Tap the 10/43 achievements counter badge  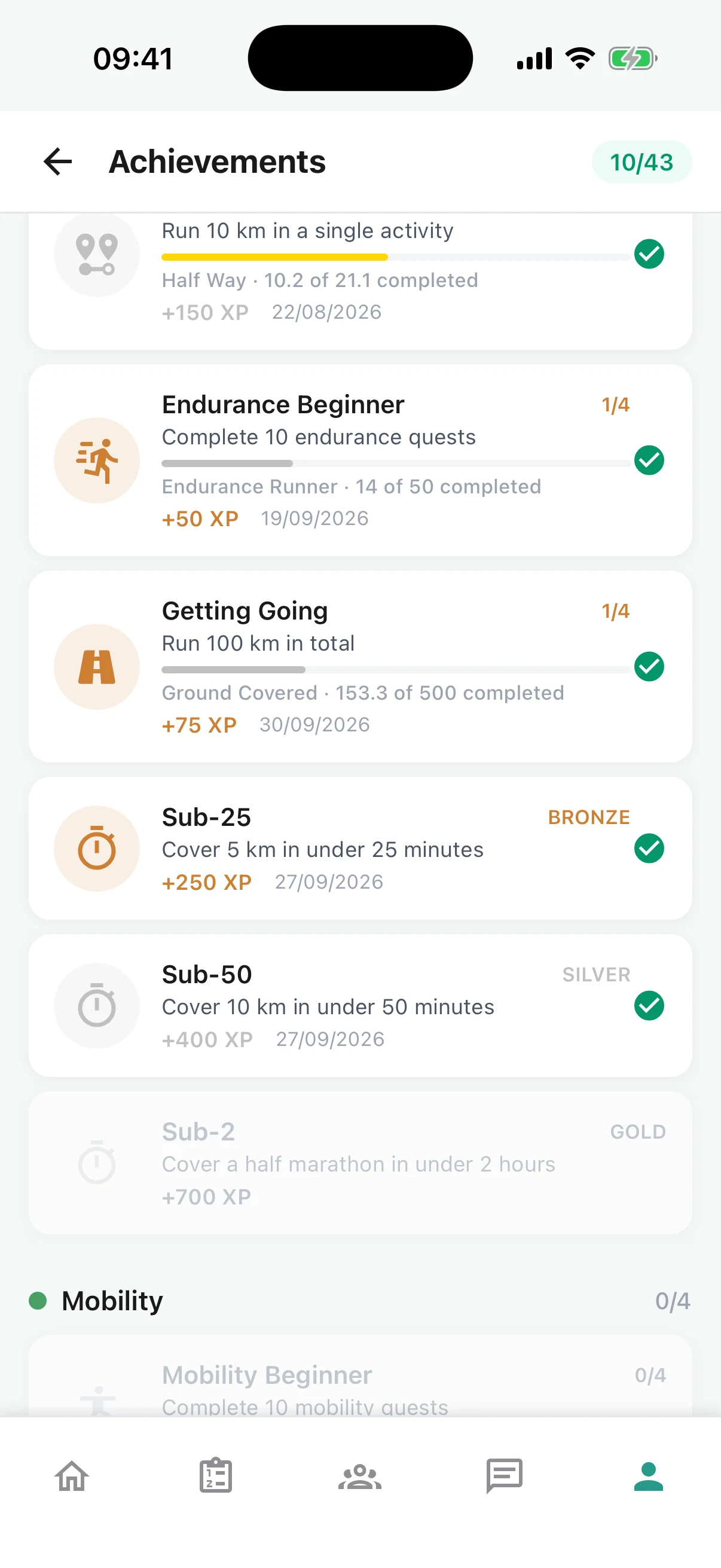pos(642,162)
